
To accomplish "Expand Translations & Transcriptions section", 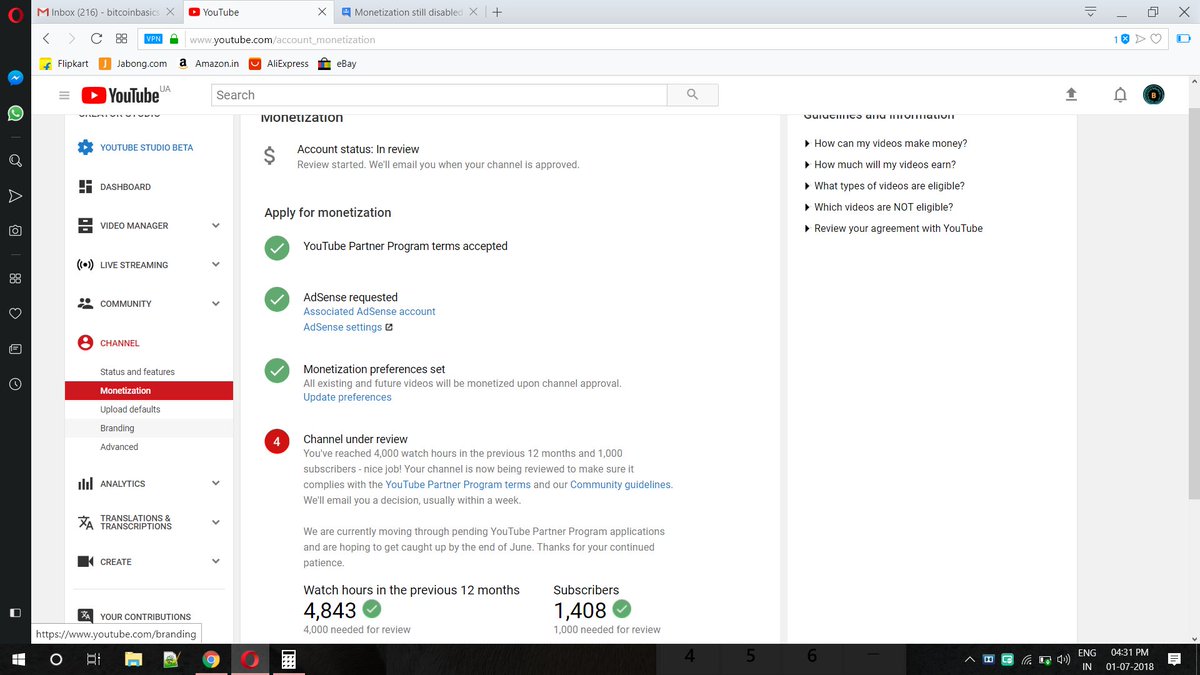I will [x=216, y=522].
